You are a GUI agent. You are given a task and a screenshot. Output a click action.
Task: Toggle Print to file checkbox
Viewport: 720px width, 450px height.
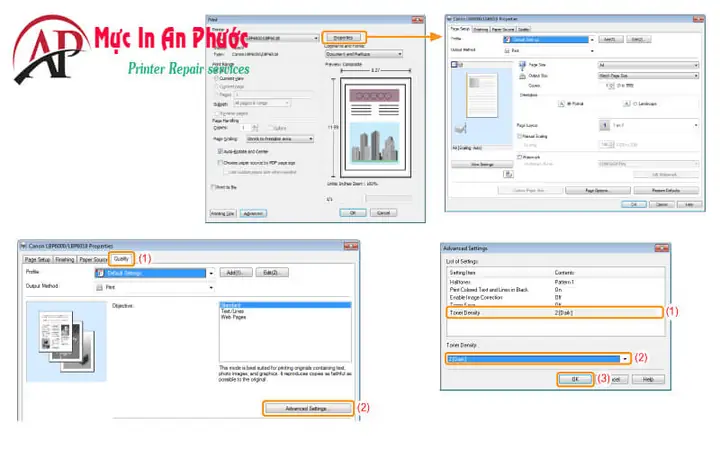click(x=213, y=187)
